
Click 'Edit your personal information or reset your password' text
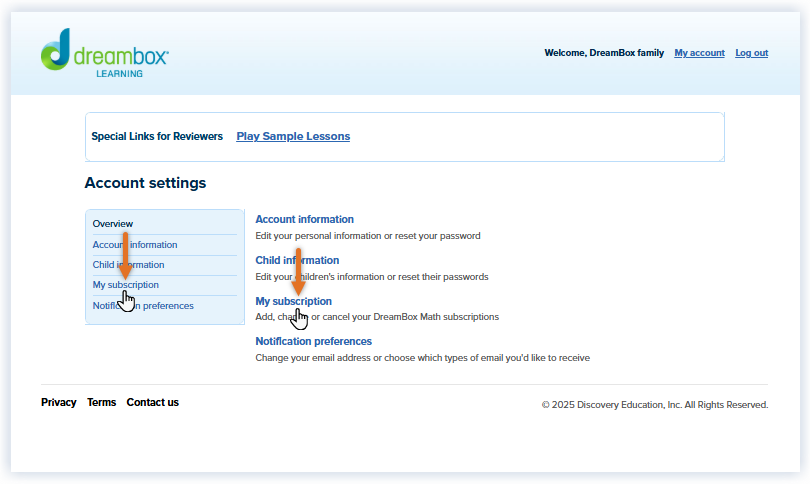point(368,236)
